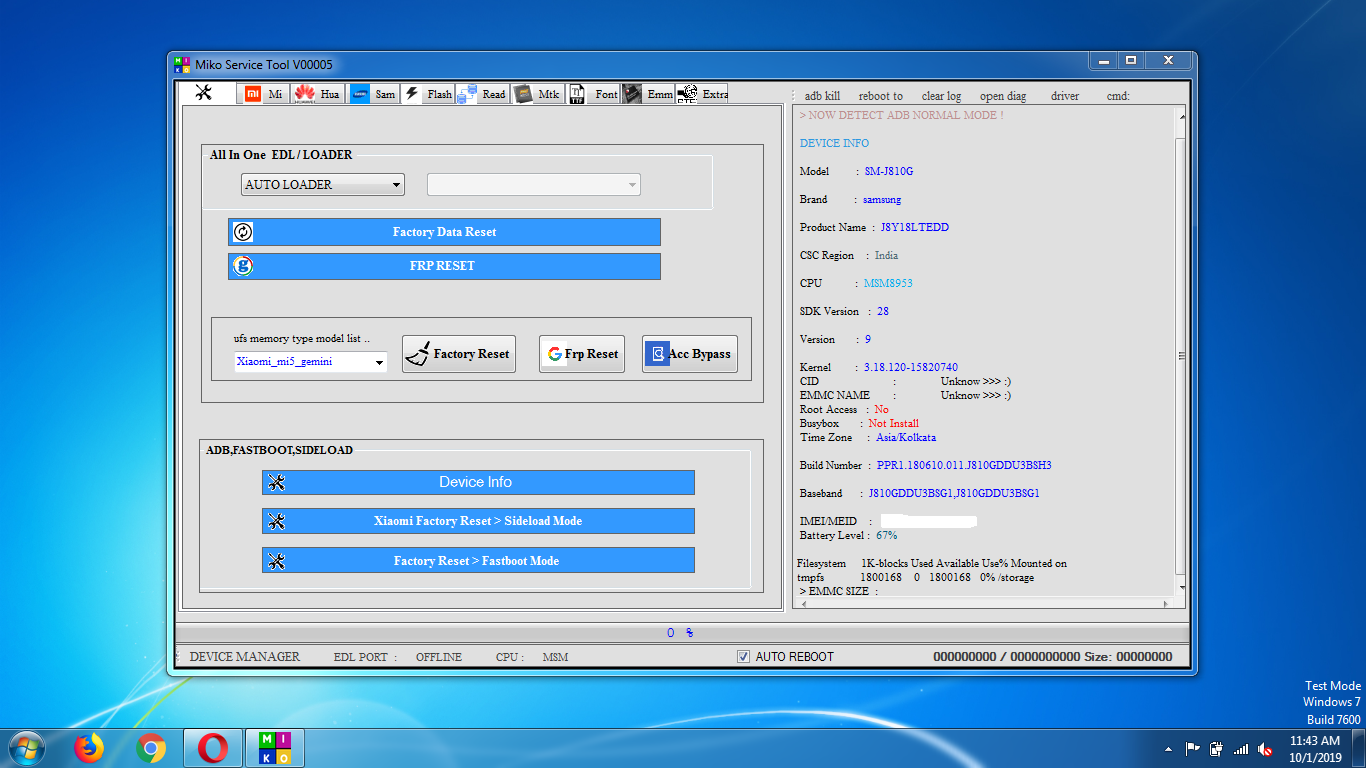Expand the ufs memory model list dropdown
This screenshot has height=768, width=1366.
pos(380,362)
